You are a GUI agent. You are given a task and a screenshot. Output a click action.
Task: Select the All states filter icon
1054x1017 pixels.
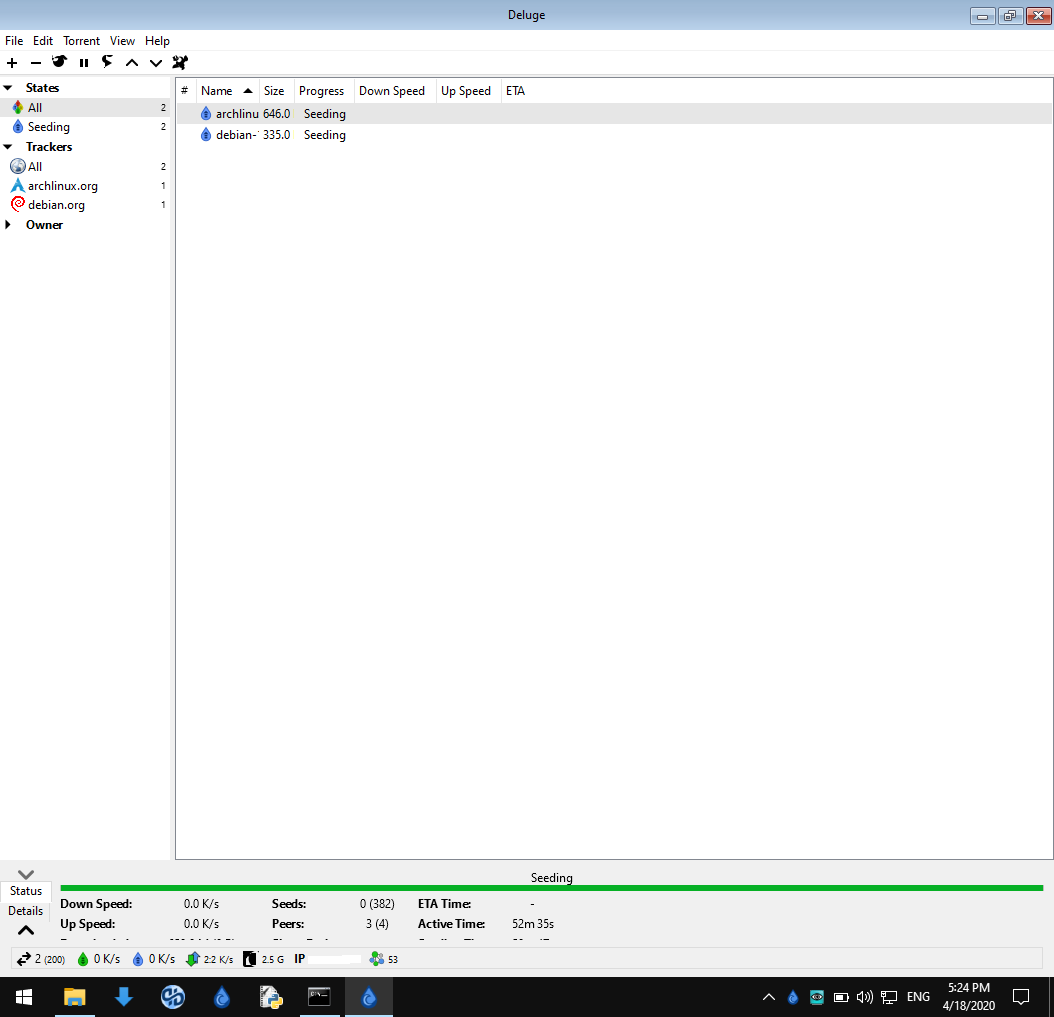pyautogui.click(x=18, y=108)
